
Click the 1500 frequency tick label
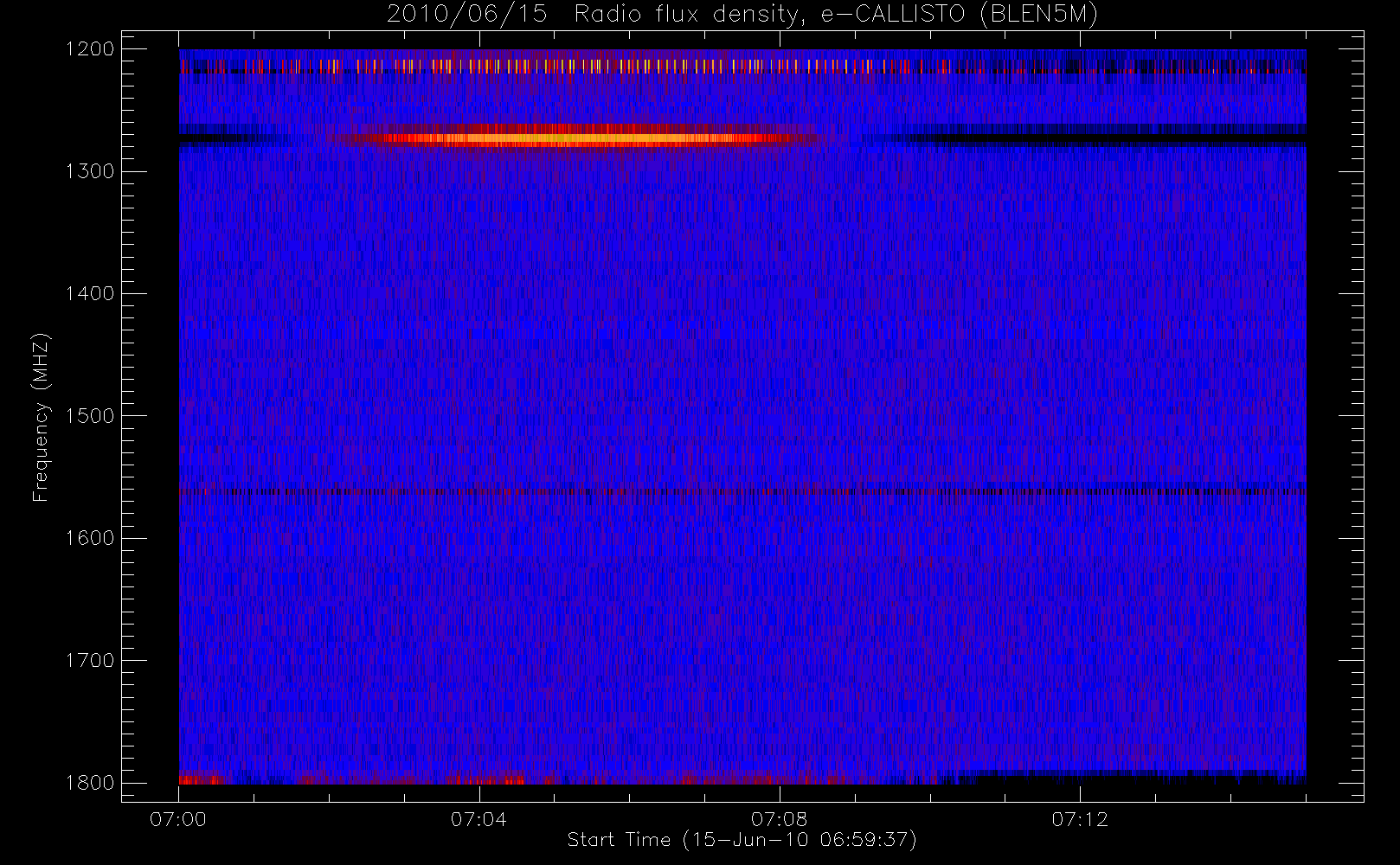coord(90,416)
